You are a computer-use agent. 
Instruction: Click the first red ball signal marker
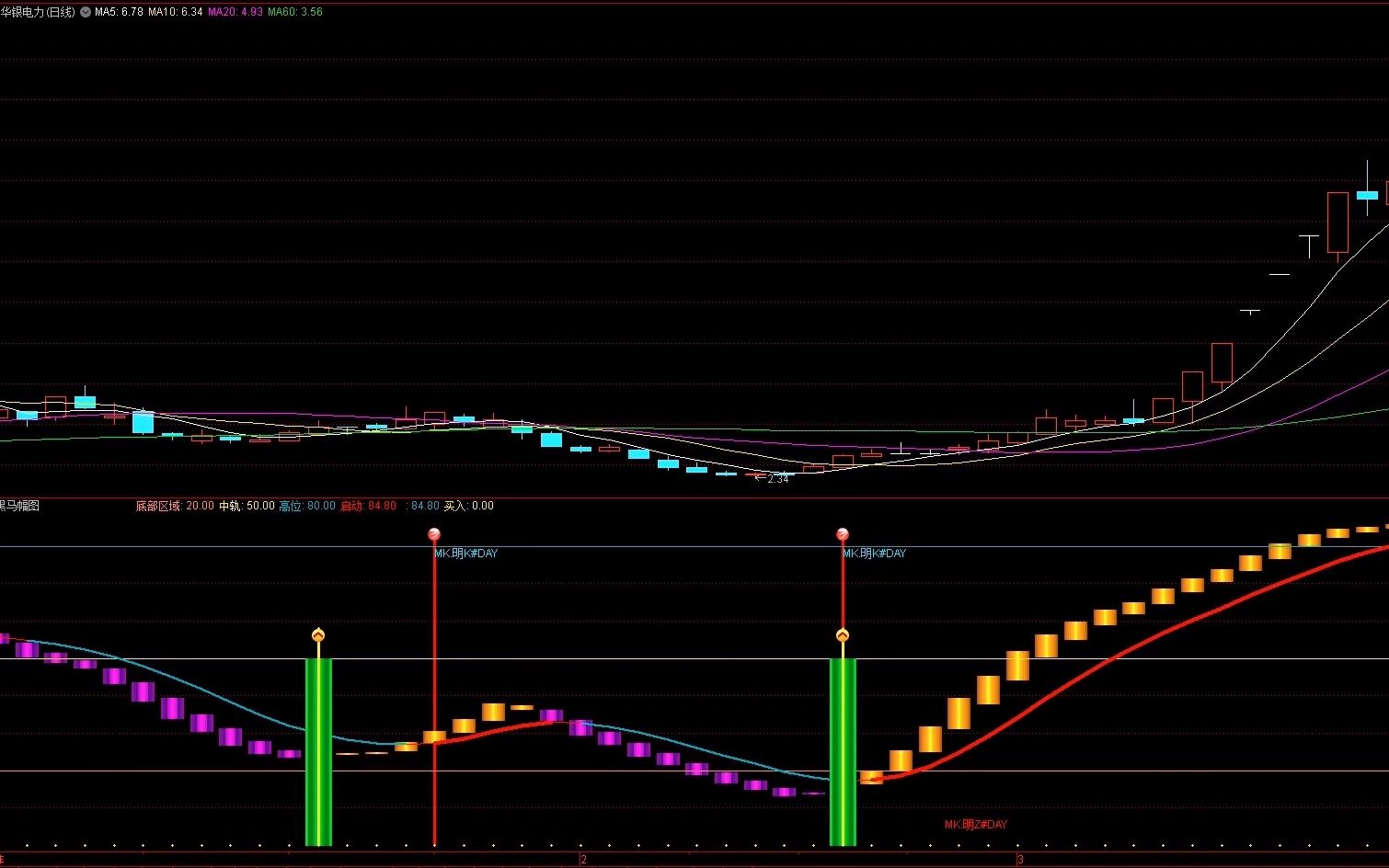[434, 534]
